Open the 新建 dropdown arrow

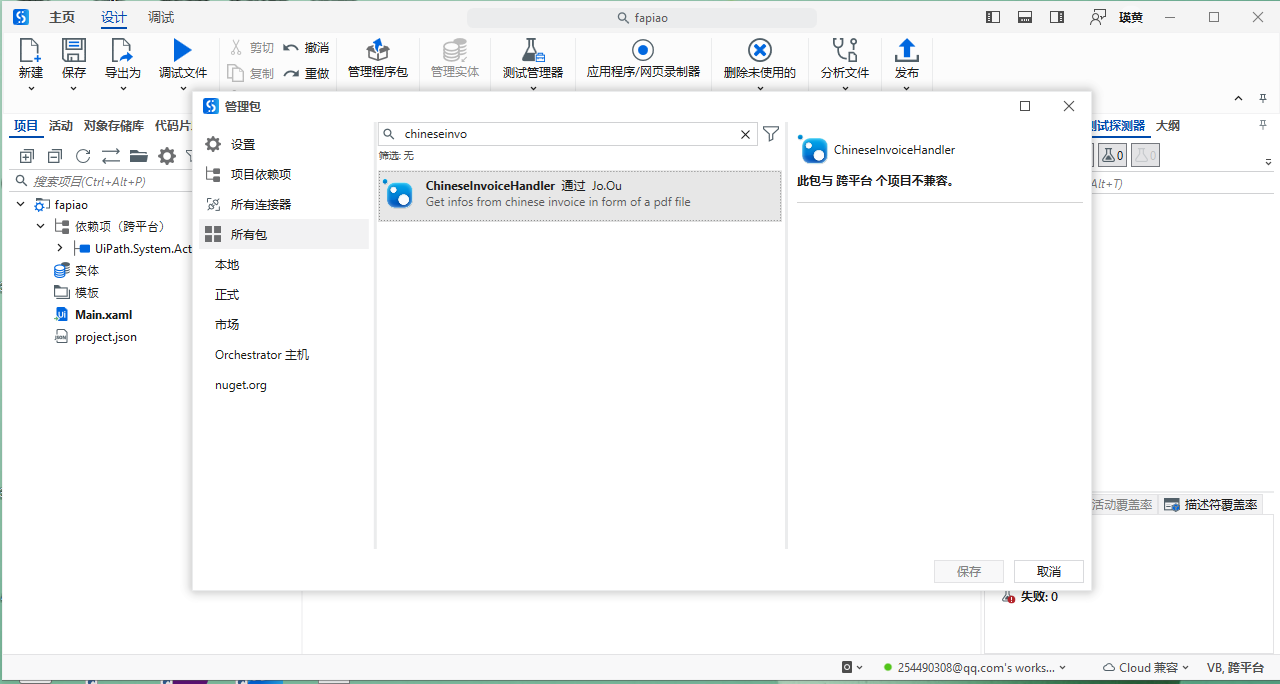point(31,88)
